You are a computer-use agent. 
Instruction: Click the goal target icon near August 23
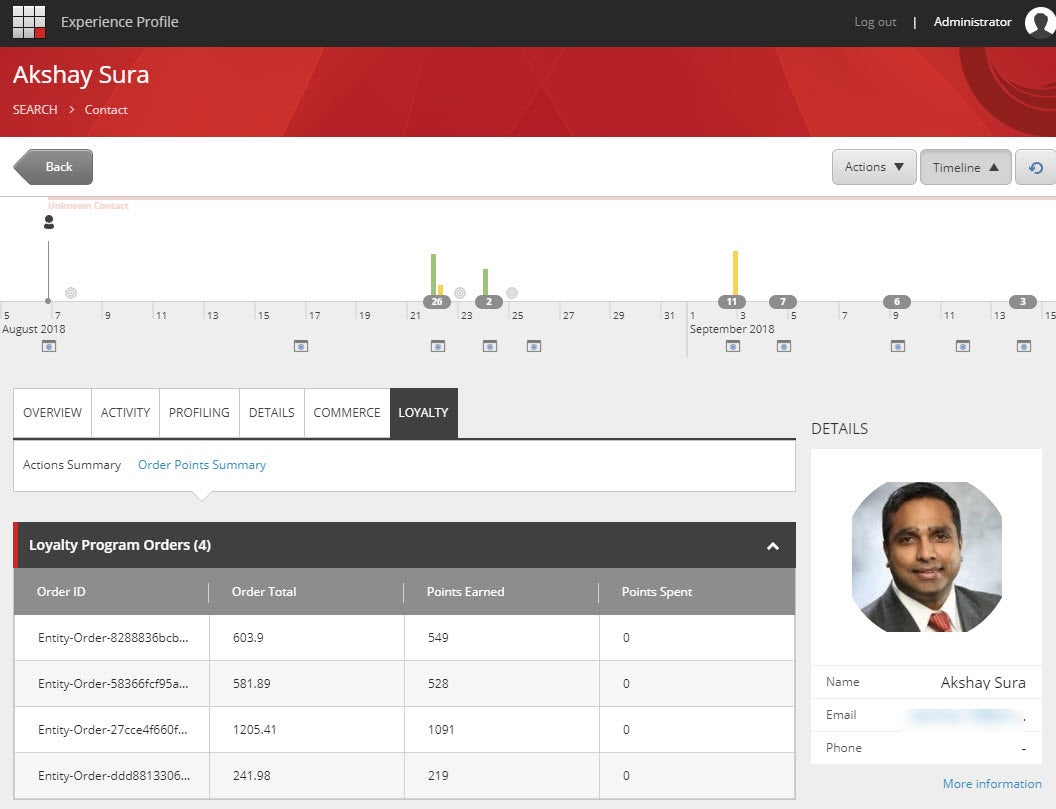click(460, 293)
